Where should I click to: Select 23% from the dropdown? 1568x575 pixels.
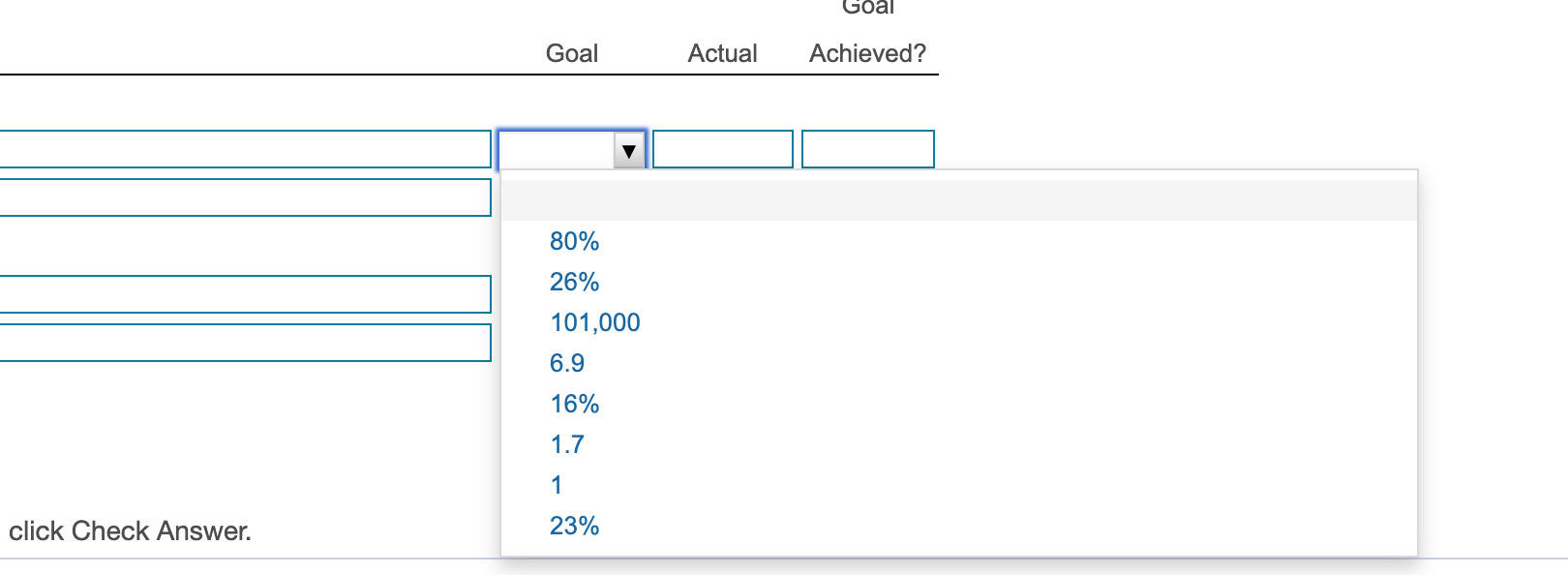point(574,526)
